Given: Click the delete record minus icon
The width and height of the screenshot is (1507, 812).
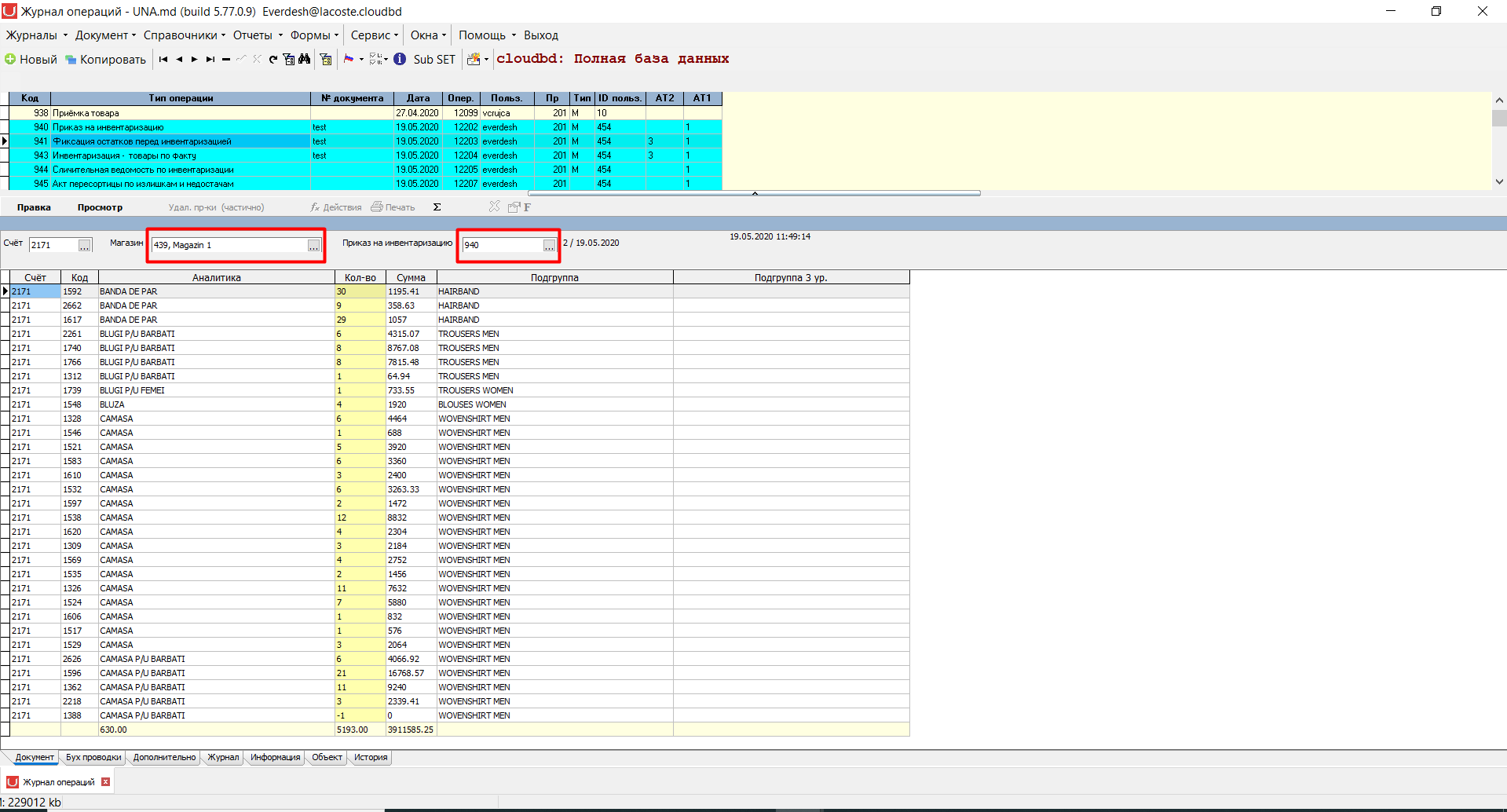Looking at the screenshot, I should (226, 59).
